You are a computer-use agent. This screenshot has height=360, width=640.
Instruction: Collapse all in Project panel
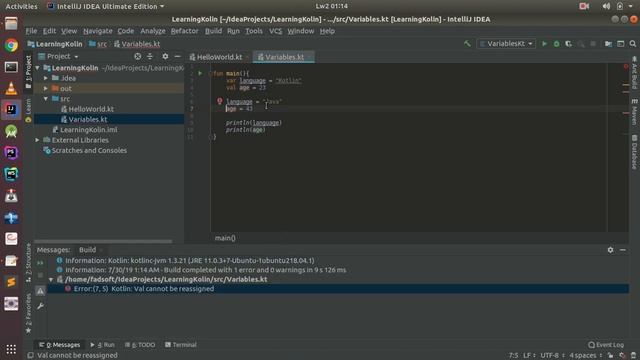[x=150, y=56]
